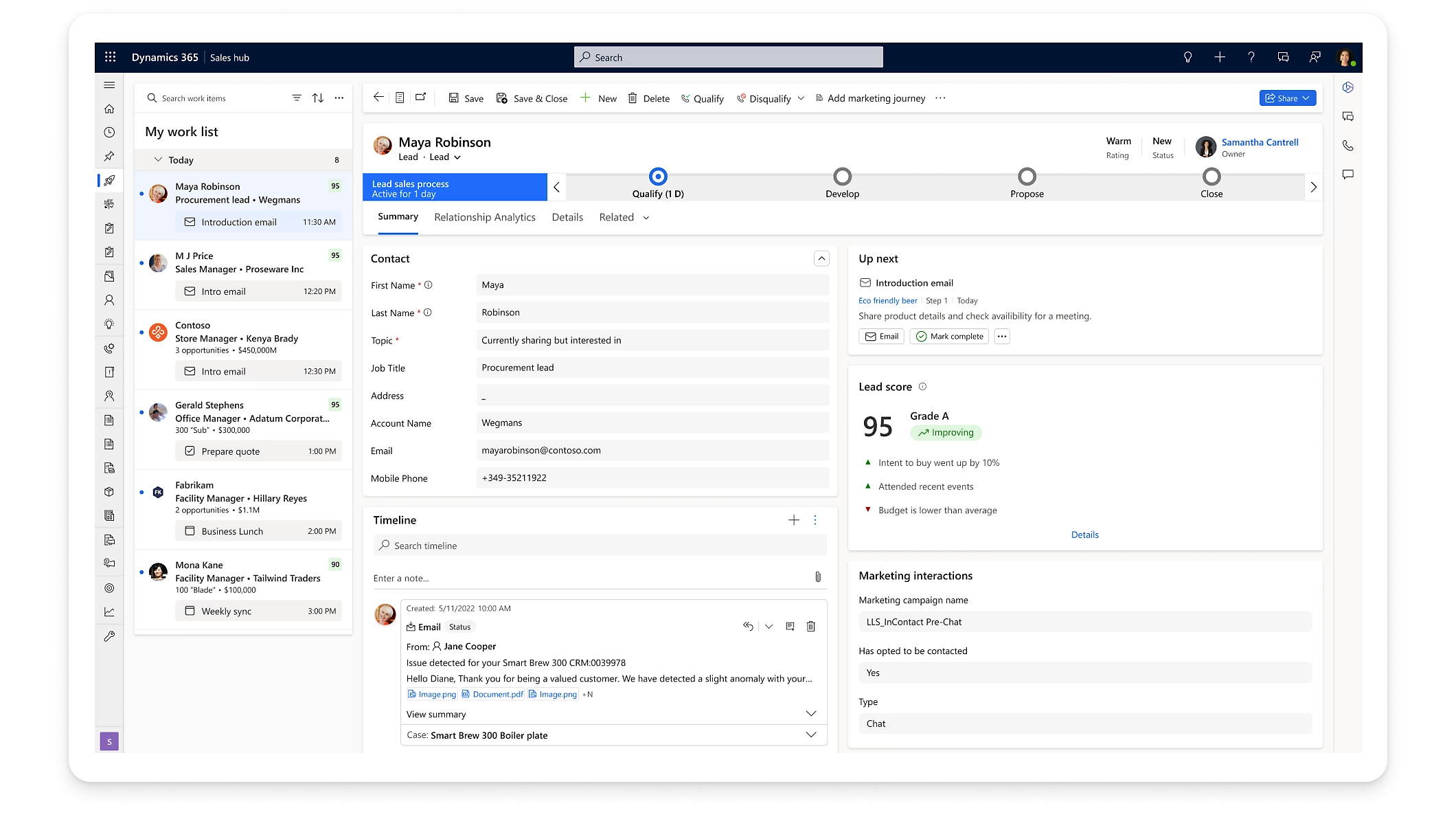Open the app launcher waffle icon

[110, 57]
